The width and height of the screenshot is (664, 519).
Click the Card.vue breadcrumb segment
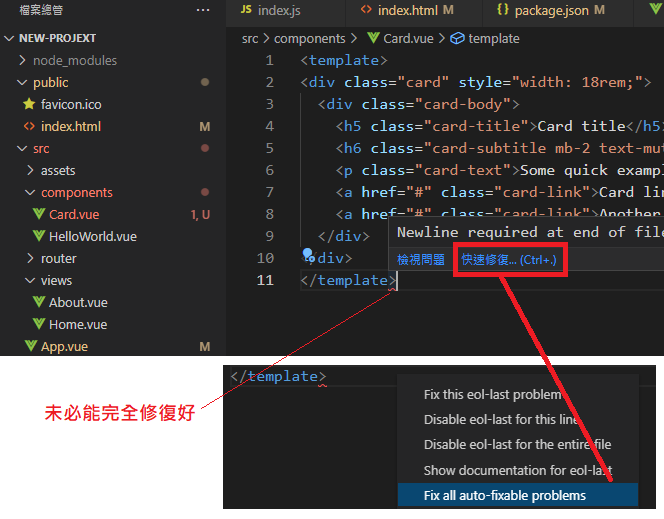(x=408, y=39)
